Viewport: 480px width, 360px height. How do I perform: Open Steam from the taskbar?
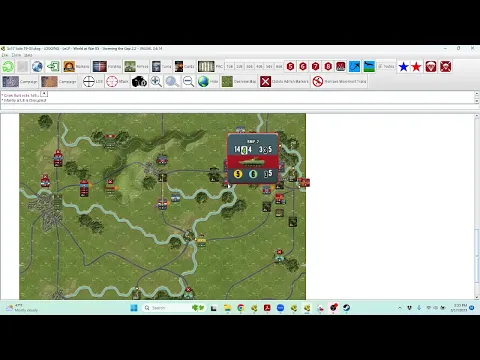(x=346, y=308)
